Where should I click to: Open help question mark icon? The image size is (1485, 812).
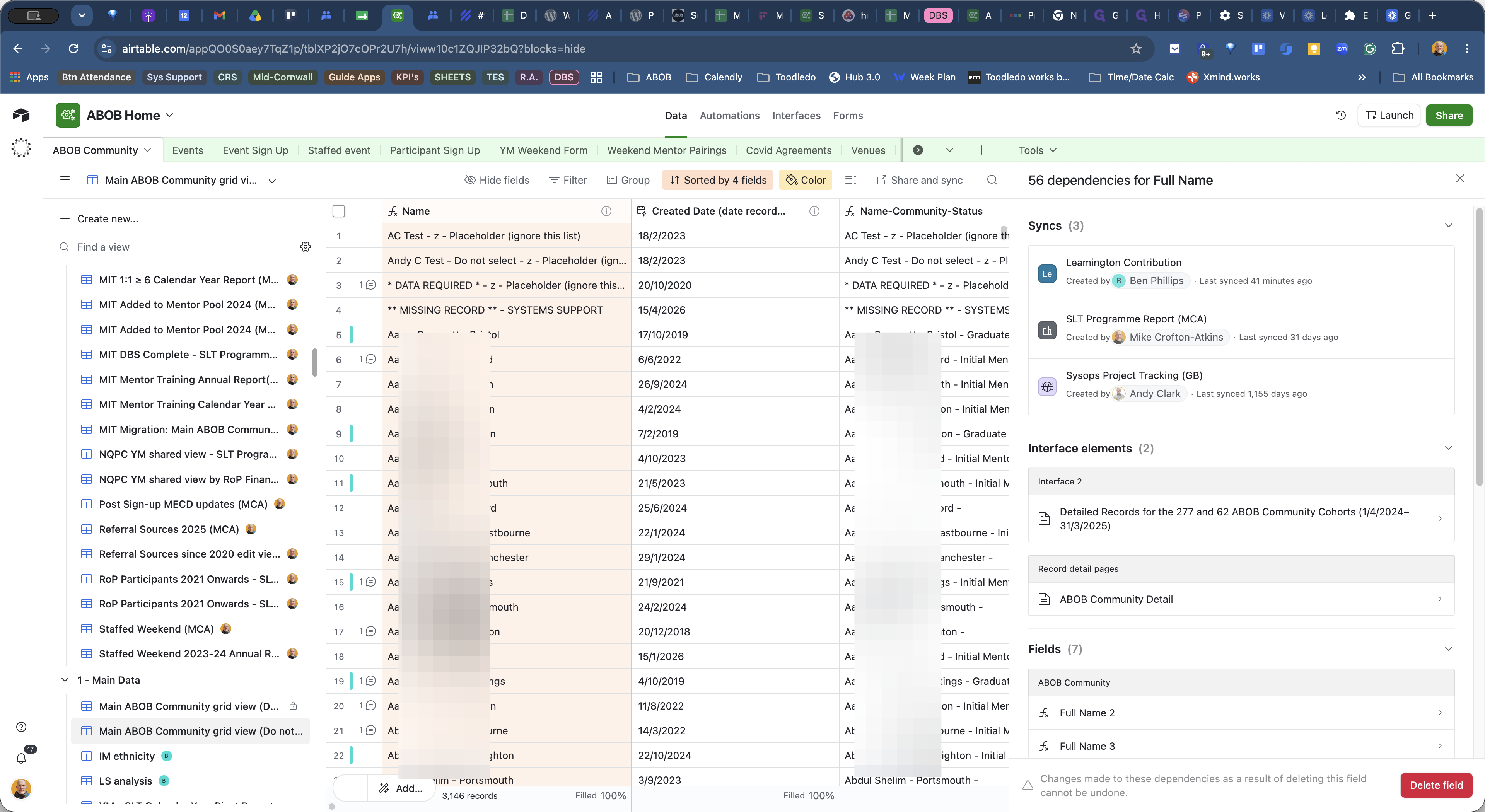21,727
